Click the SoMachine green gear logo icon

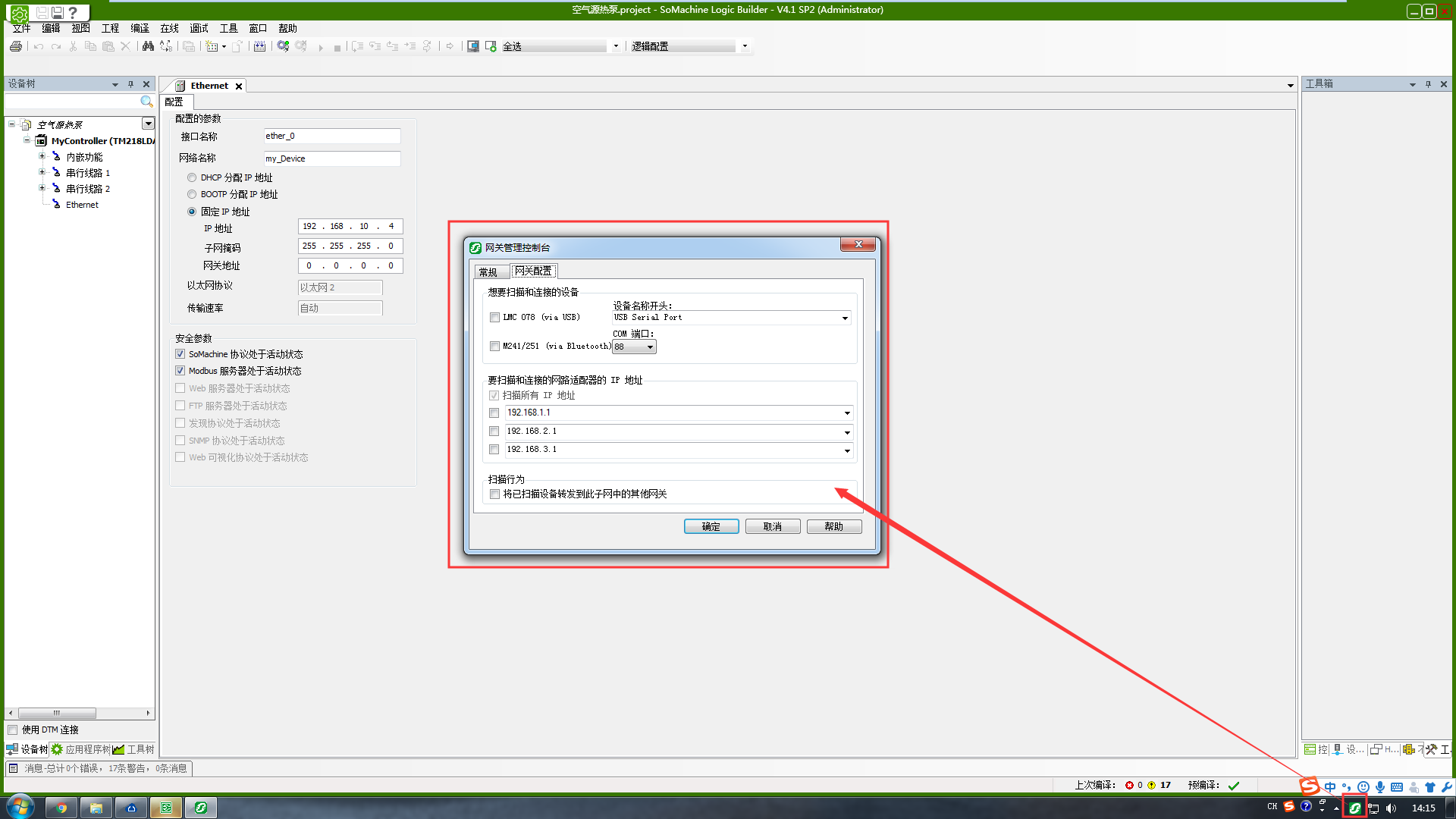[x=18, y=13]
